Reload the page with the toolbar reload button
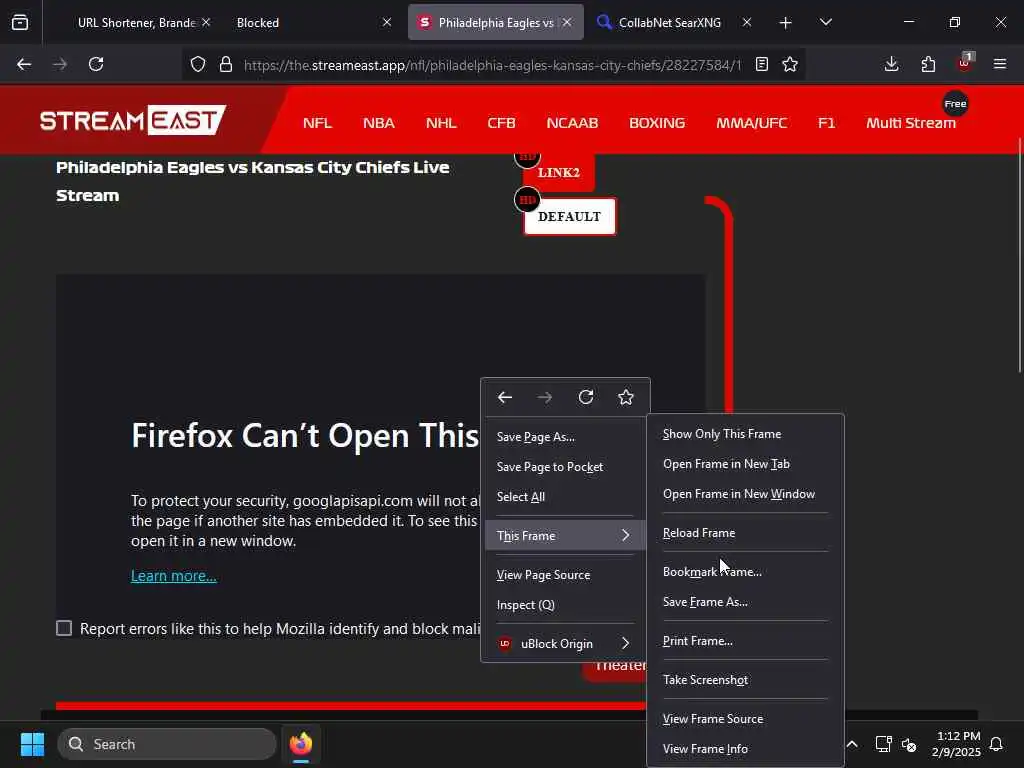Image resolution: width=1024 pixels, height=768 pixels. [96, 64]
